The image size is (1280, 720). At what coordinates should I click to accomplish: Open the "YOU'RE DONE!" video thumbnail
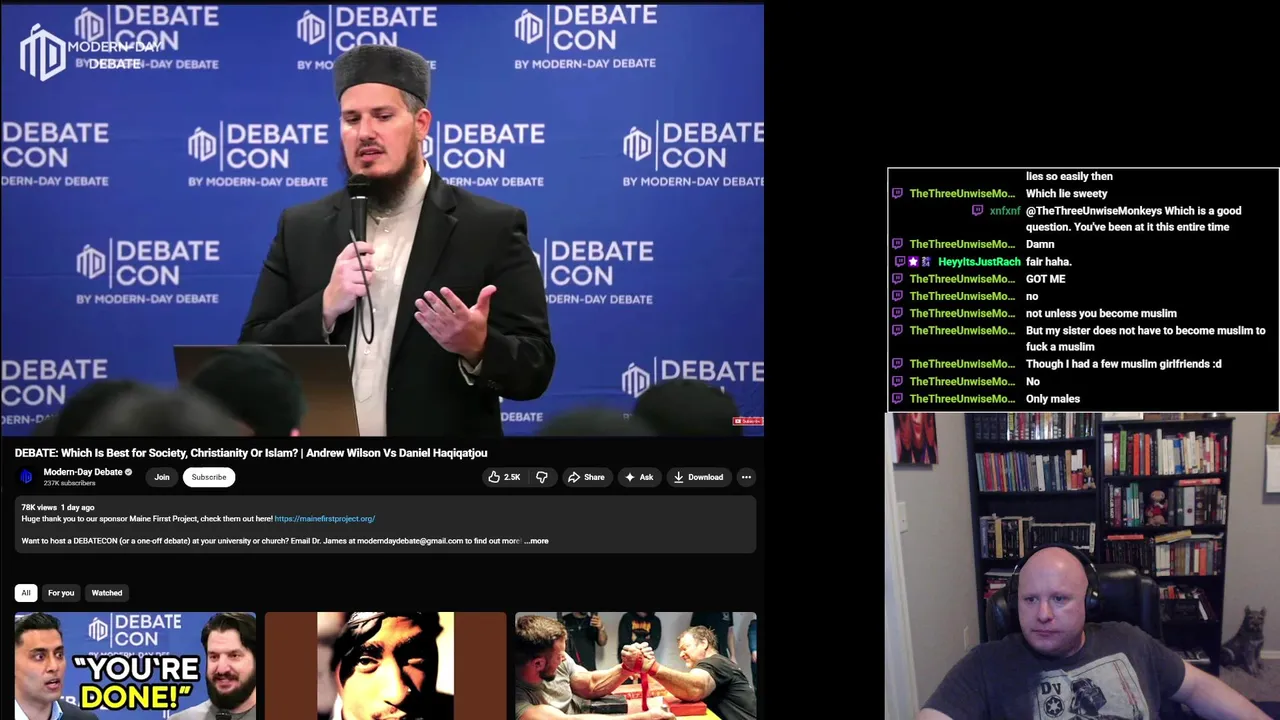click(x=135, y=666)
